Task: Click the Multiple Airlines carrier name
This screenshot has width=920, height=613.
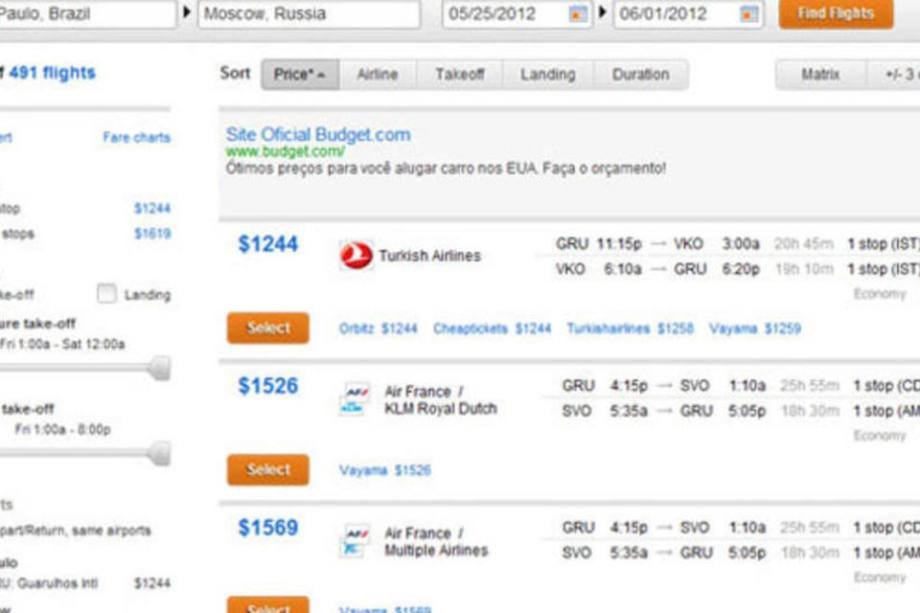Action: (436, 550)
